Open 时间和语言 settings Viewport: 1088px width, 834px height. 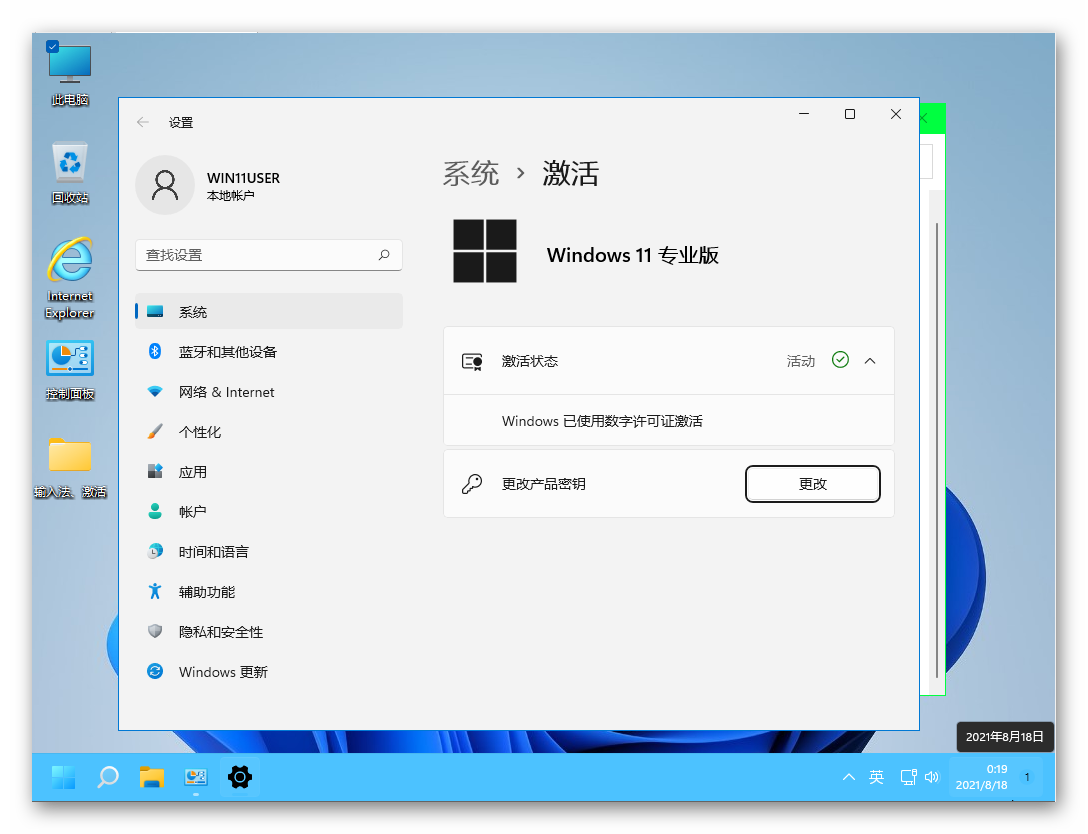(269, 552)
